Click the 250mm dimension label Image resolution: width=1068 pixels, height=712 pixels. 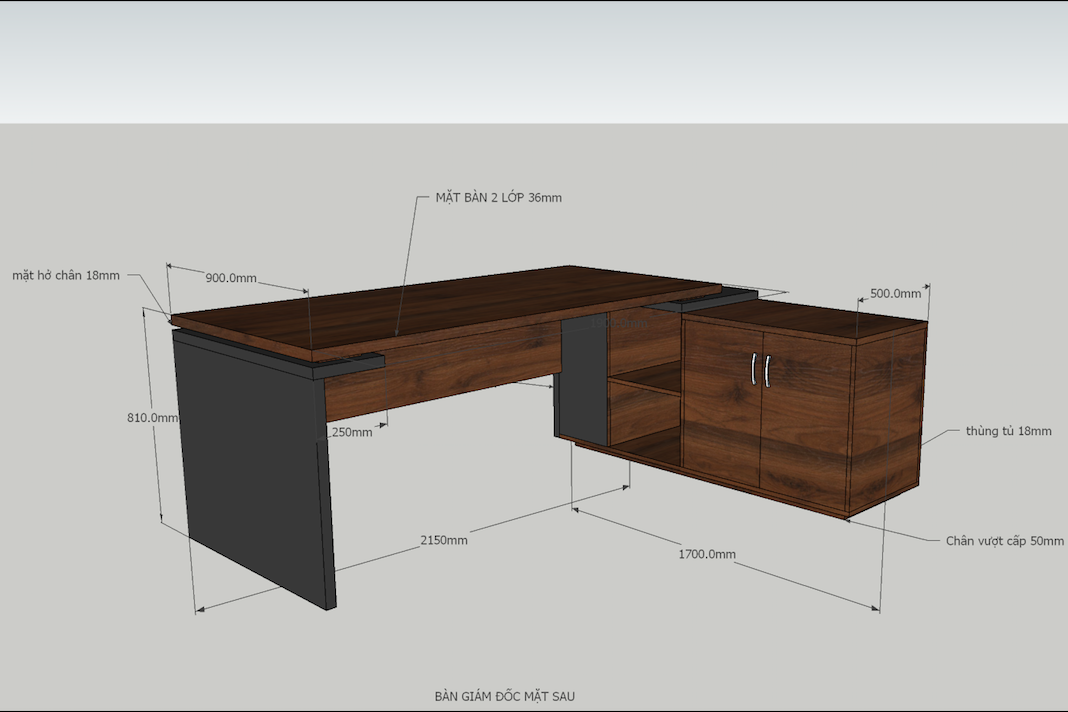coord(350,432)
